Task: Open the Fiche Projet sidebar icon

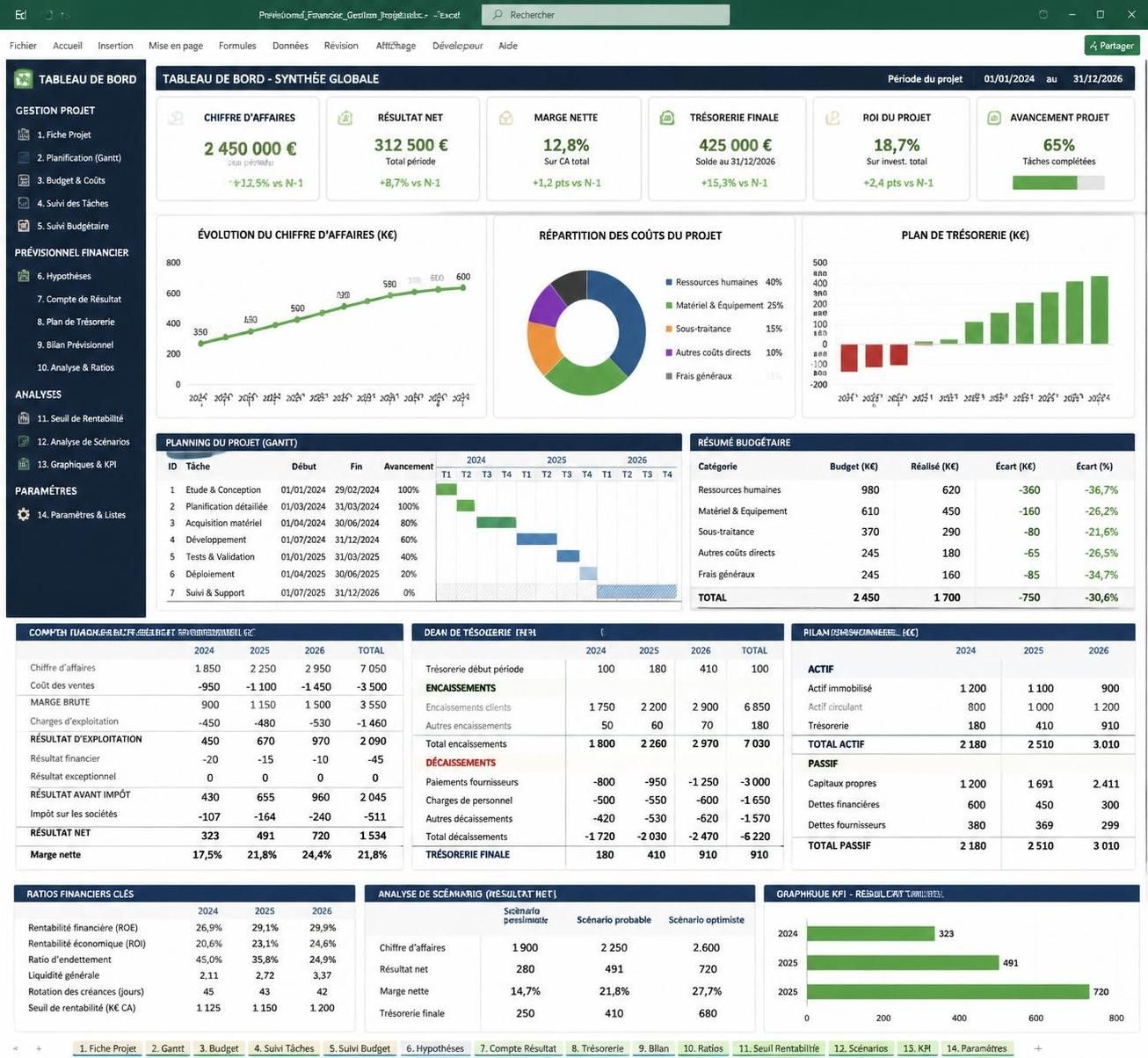Action: point(24,134)
